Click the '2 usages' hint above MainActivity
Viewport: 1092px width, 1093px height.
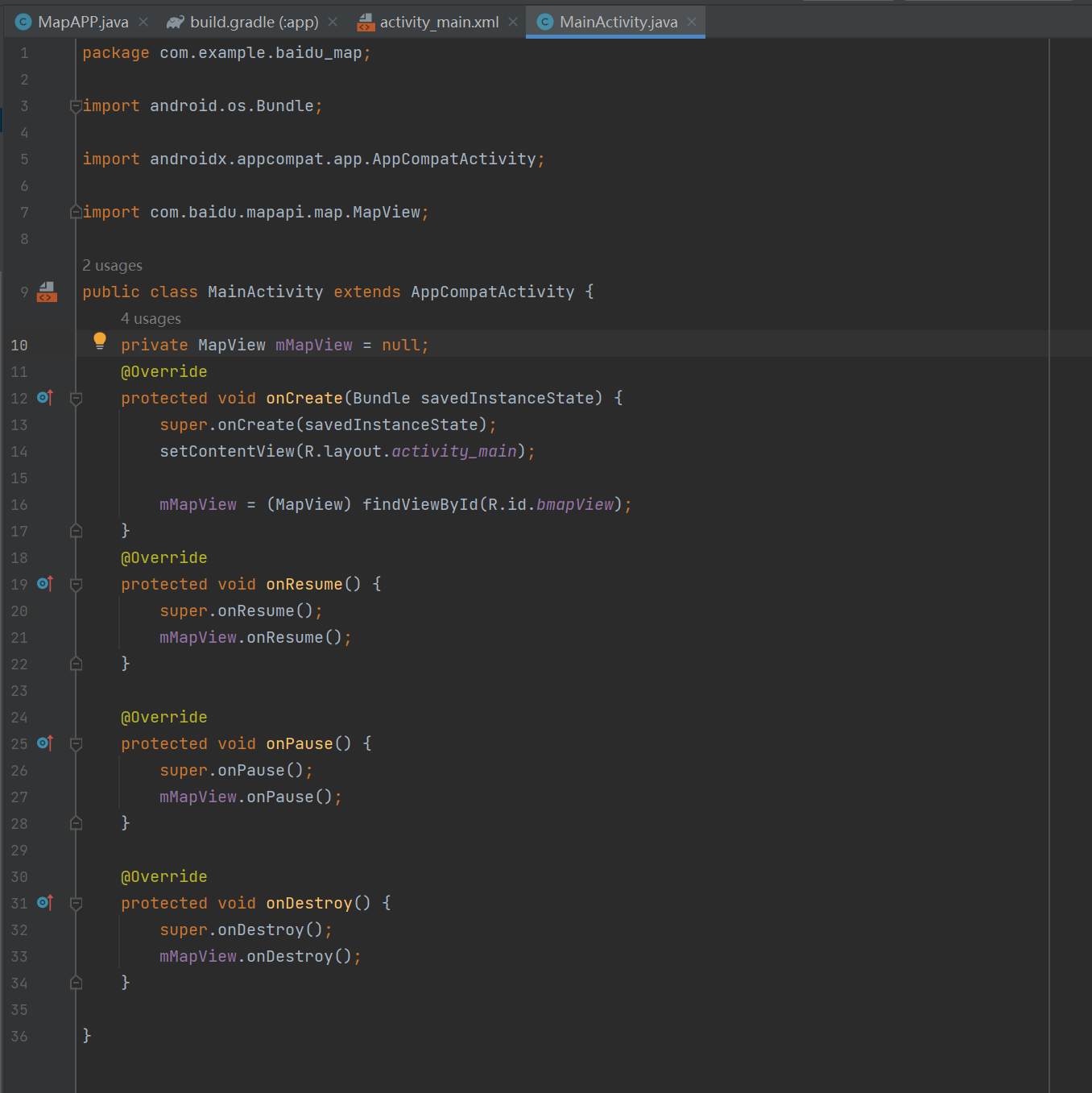click(x=112, y=265)
